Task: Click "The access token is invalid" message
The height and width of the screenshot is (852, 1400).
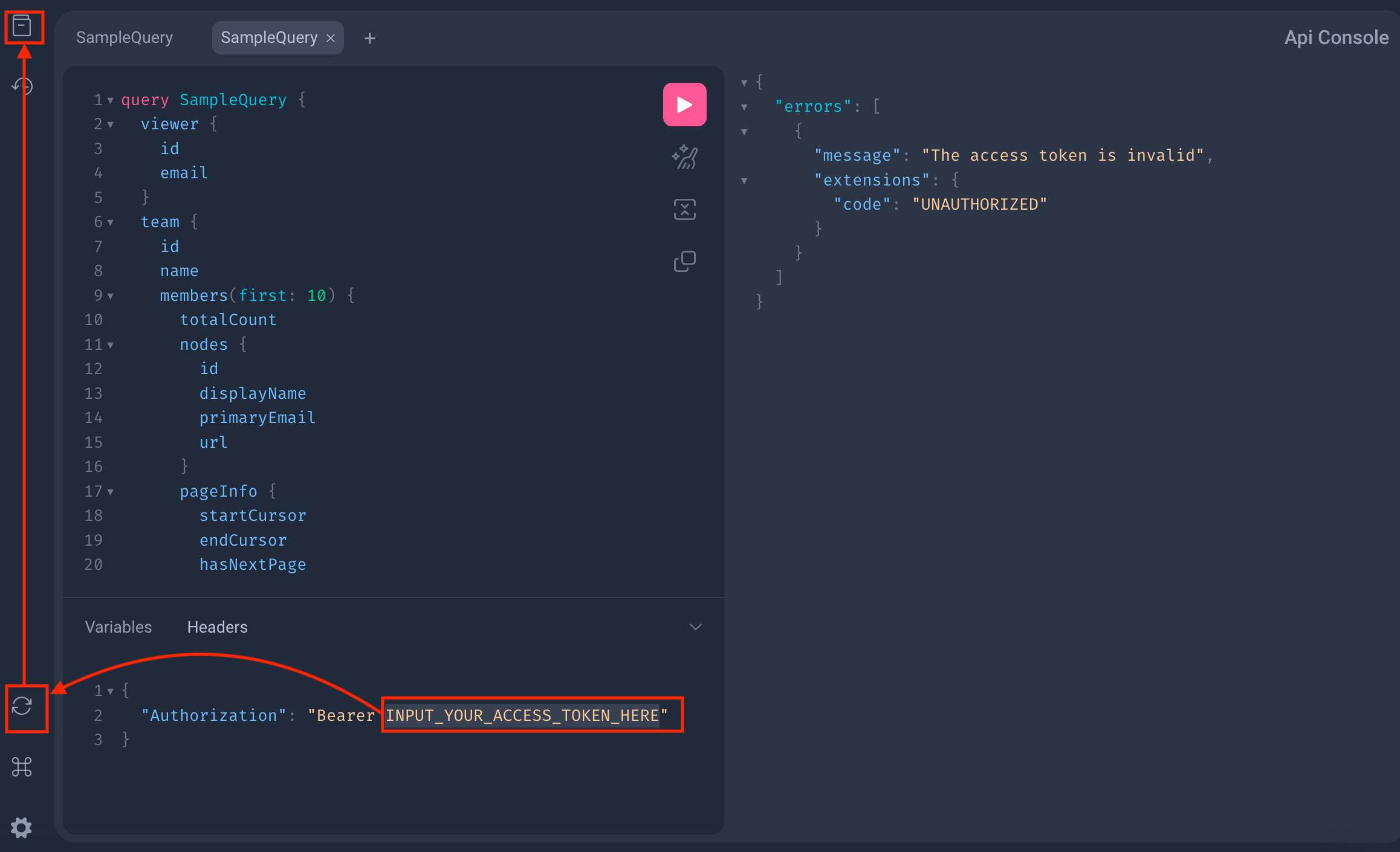Action: 1063,155
